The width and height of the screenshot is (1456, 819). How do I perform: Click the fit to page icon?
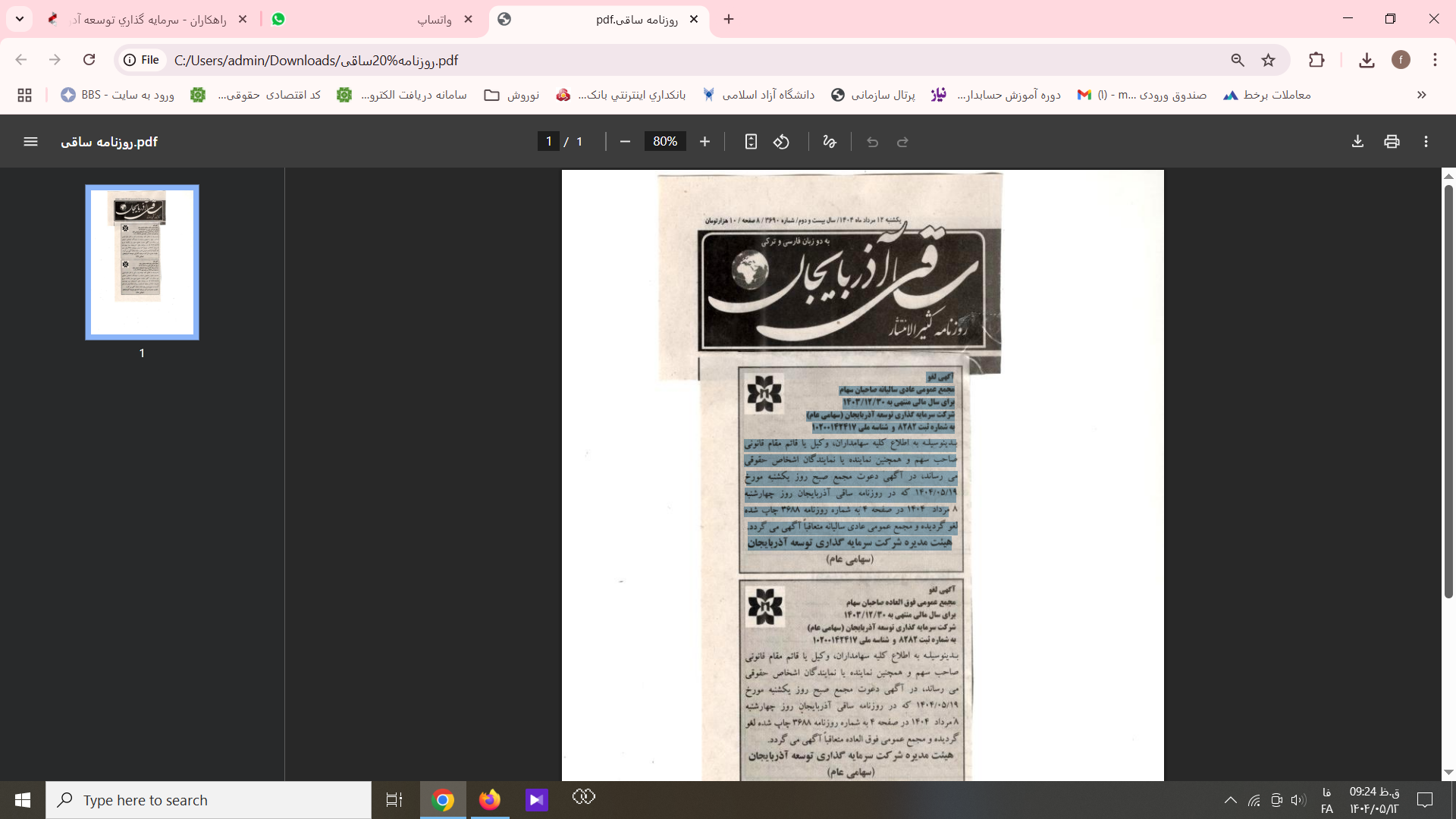[751, 142]
